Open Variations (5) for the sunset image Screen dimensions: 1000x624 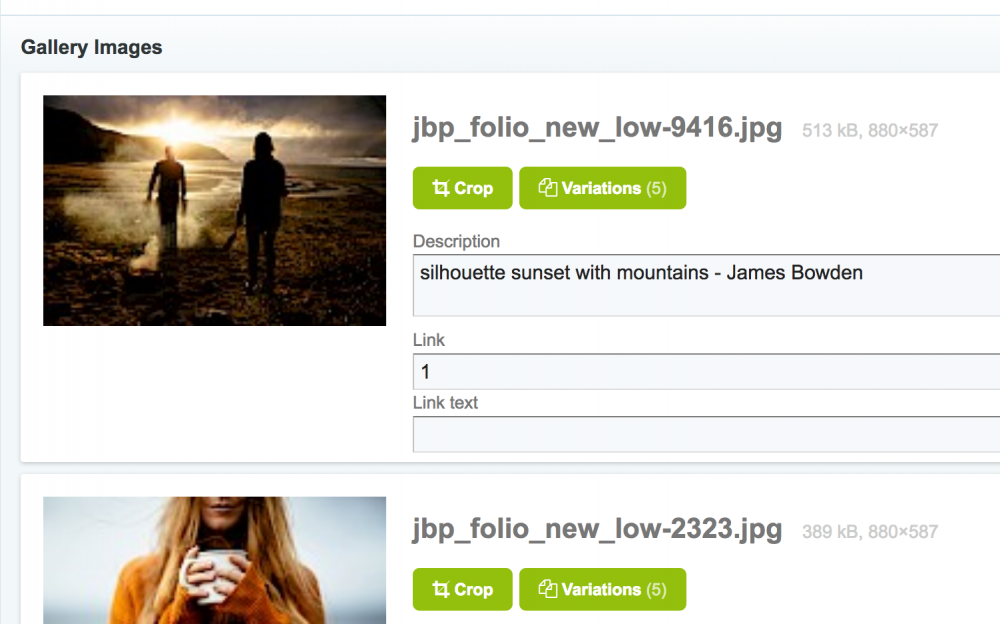pos(602,188)
